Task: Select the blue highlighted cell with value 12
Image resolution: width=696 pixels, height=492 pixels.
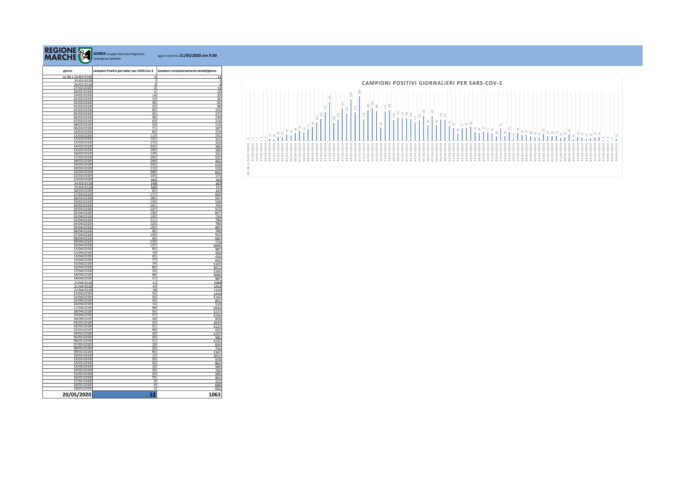Action: [x=125, y=394]
